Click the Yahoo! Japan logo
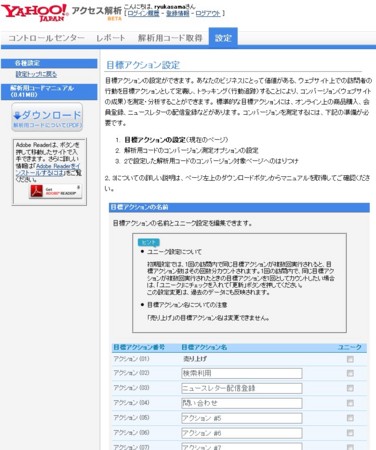Image resolution: width=376 pixels, height=450 pixels. (34, 13)
